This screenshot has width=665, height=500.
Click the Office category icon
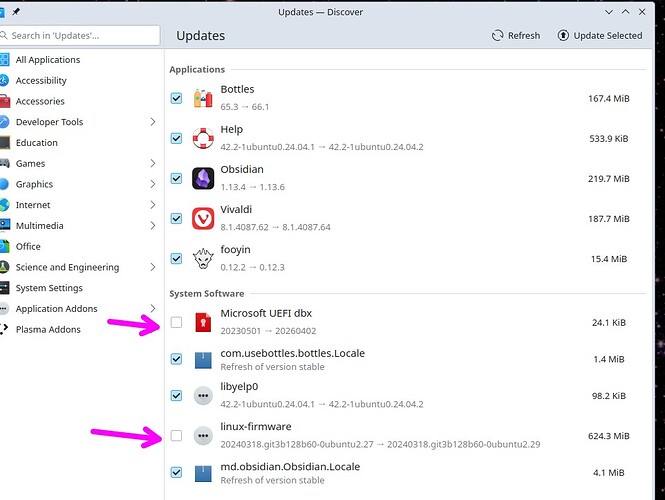[4, 246]
